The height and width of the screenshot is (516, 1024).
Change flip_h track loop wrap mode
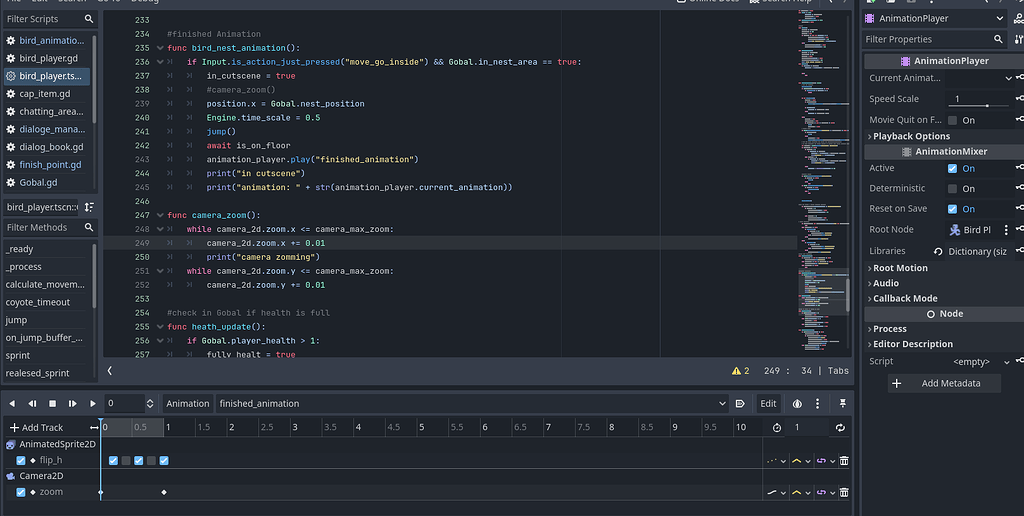pos(825,460)
